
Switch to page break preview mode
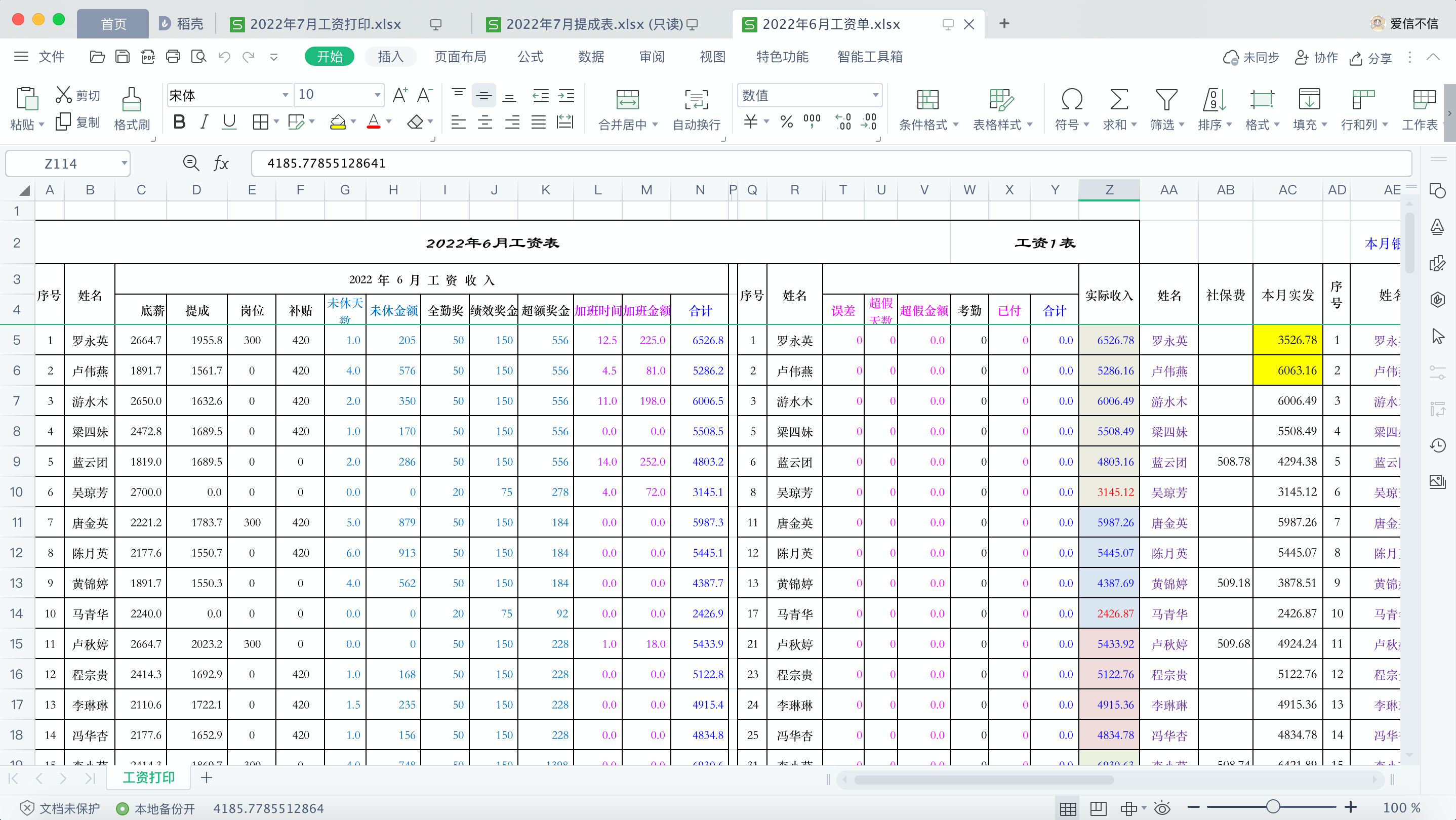(x=1098, y=808)
